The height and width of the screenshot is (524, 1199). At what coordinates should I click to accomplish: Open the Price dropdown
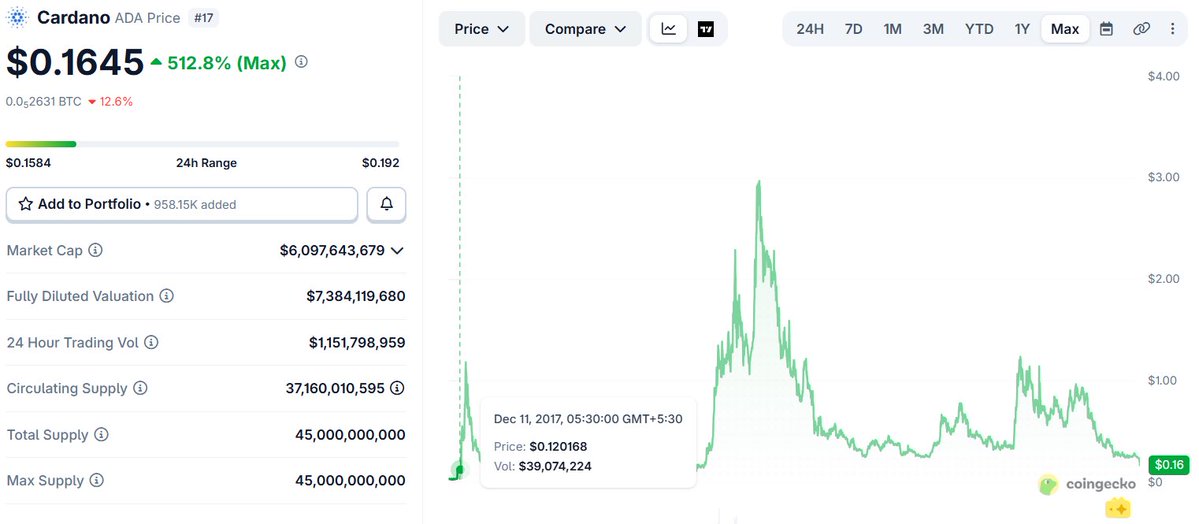pyautogui.click(x=482, y=29)
